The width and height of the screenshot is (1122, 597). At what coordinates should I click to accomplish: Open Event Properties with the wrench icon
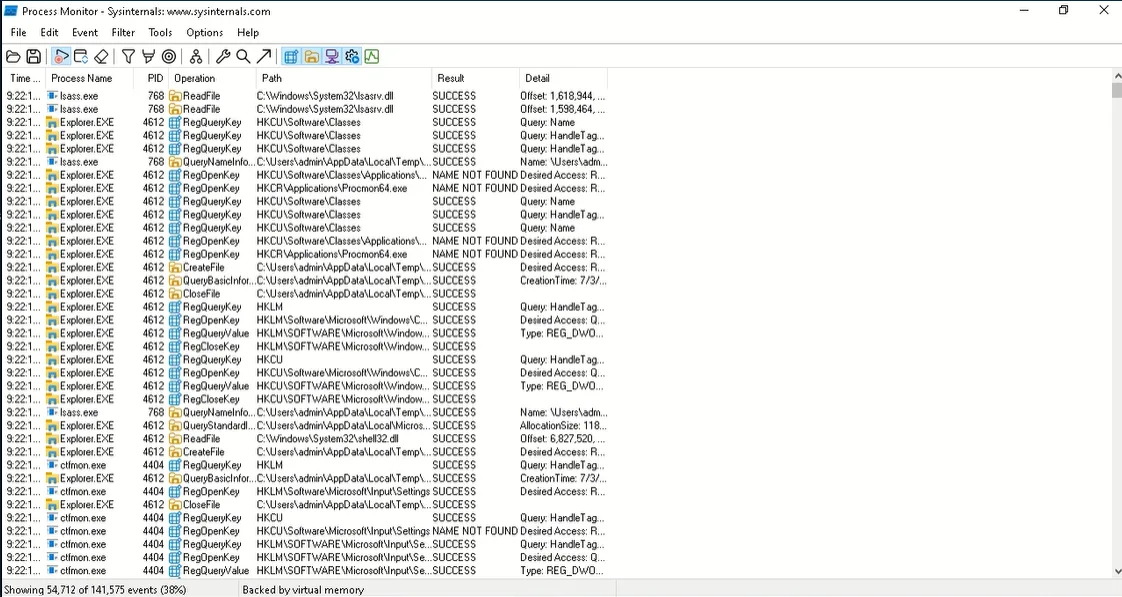[223, 57]
